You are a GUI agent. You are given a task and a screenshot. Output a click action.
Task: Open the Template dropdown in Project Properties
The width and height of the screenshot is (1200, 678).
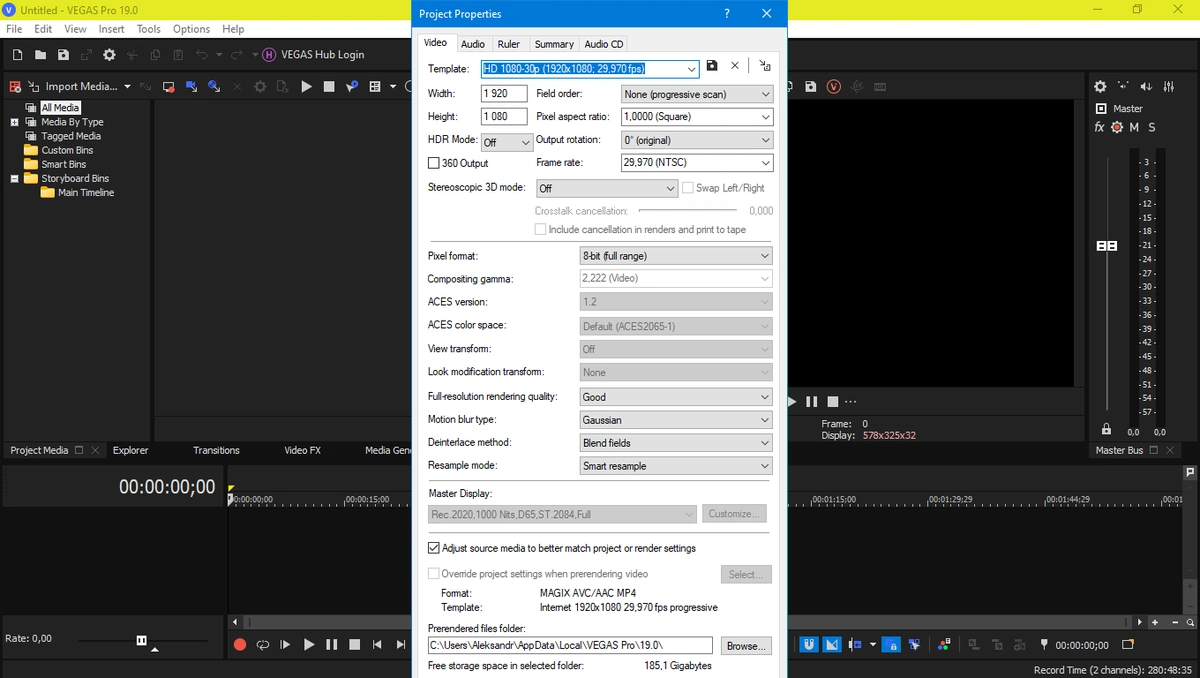pos(691,69)
